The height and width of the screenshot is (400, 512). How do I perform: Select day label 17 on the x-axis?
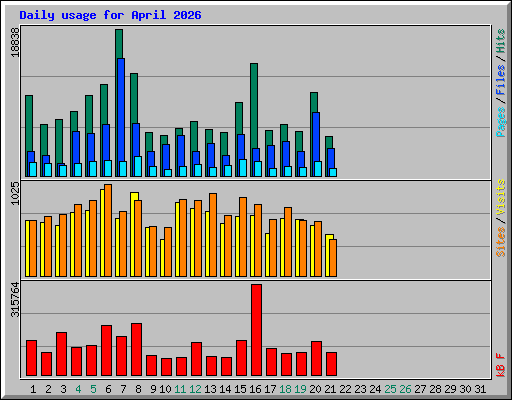pyautogui.click(x=270, y=389)
